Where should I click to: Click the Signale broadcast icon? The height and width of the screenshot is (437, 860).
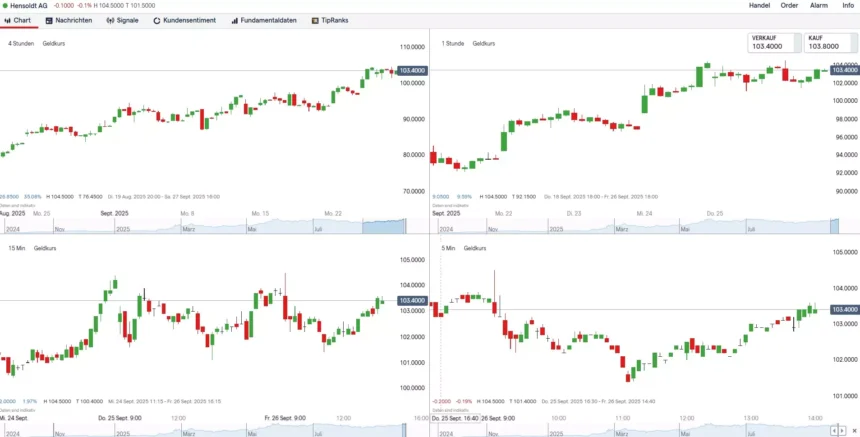109,20
